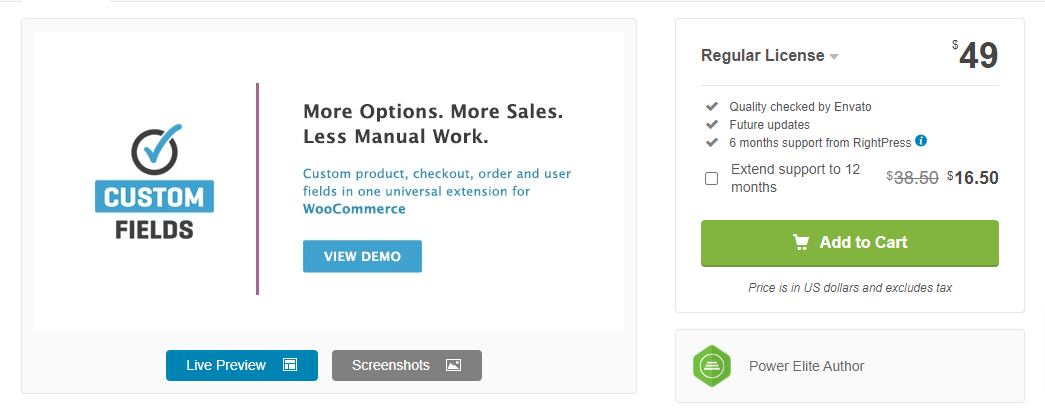Viewport: 1045px width, 412px height.
Task: Open the Regular License type selector
Action: pos(769,56)
